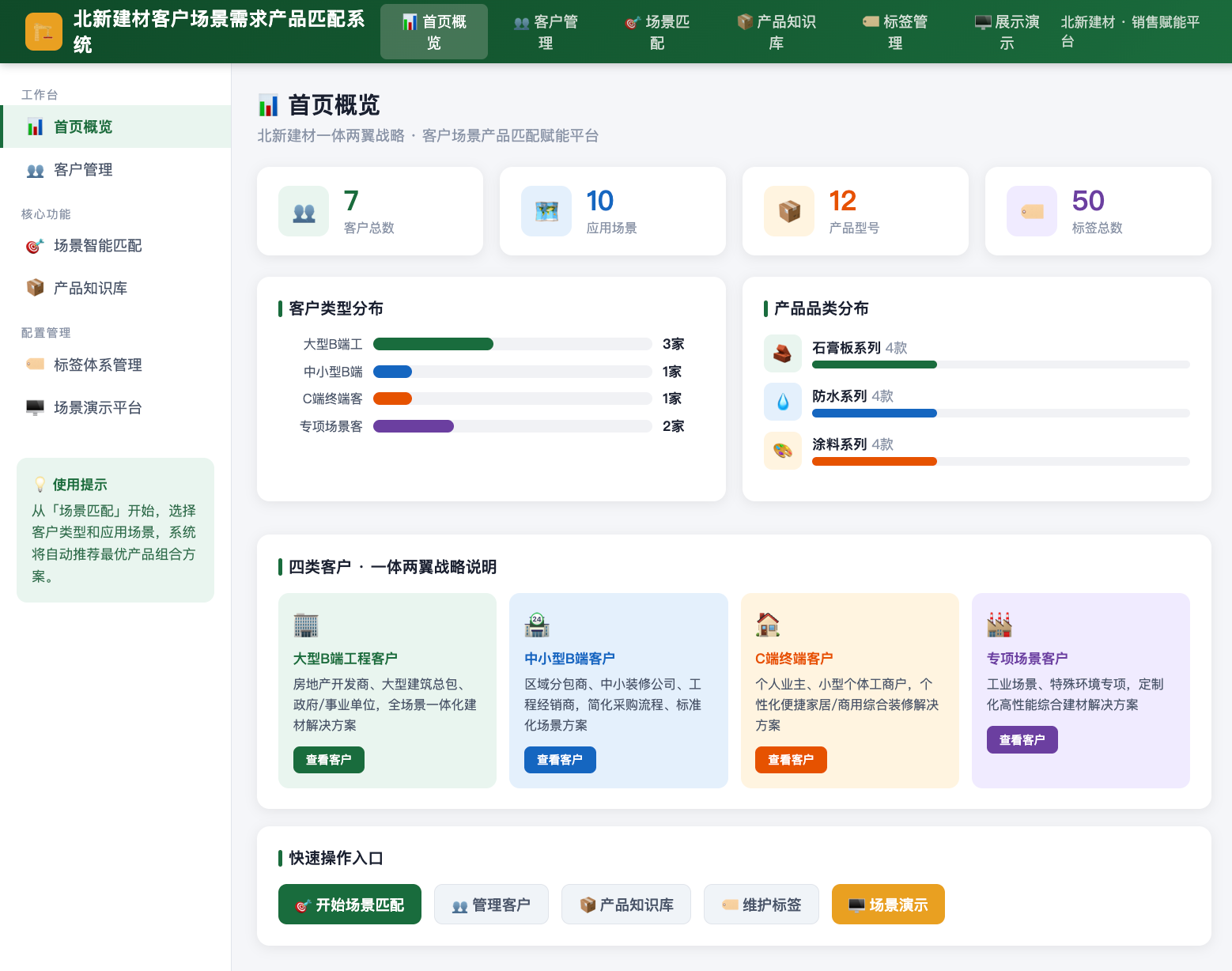Click sidebar 客户管理 people icon

(x=35, y=170)
